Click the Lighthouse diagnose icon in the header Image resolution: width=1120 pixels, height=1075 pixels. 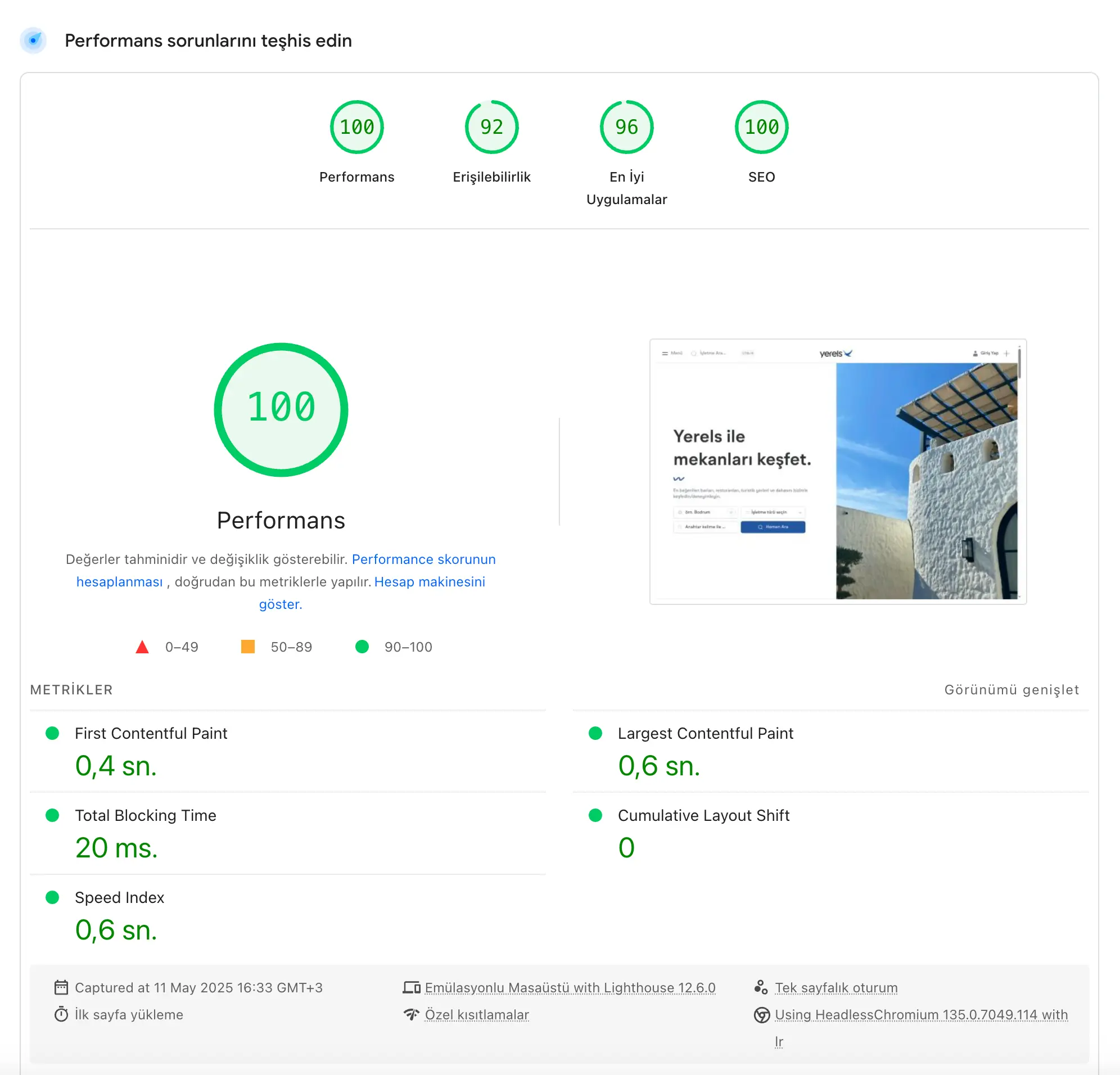33,40
